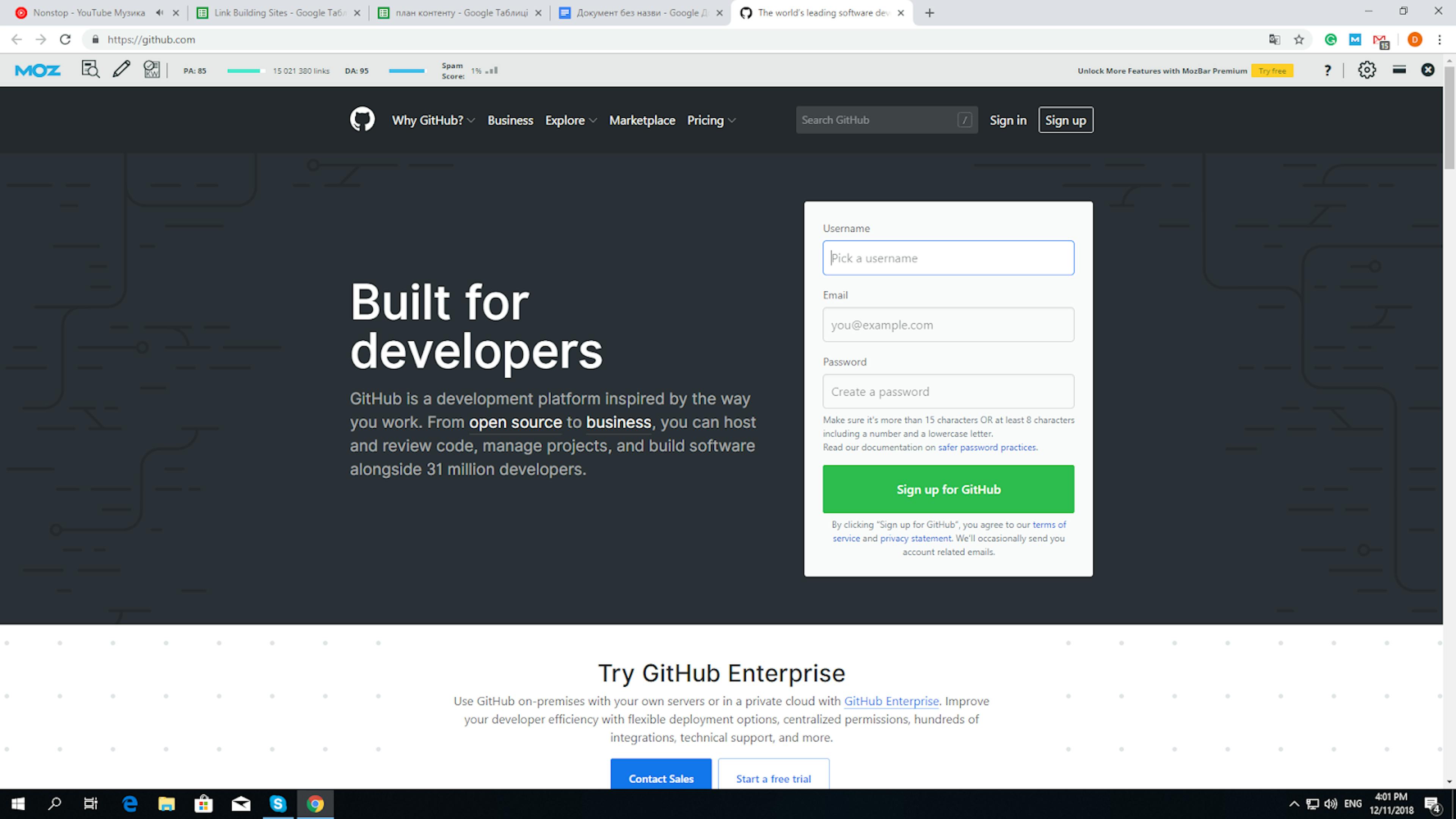Click the forward navigation arrow
The image size is (1456, 819).
(x=41, y=39)
